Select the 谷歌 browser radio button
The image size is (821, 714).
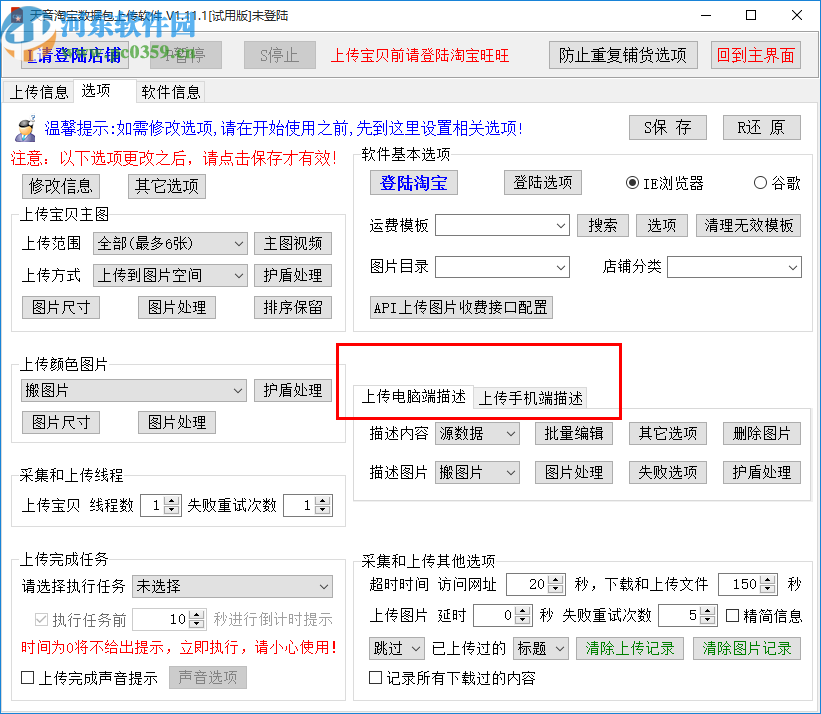761,181
